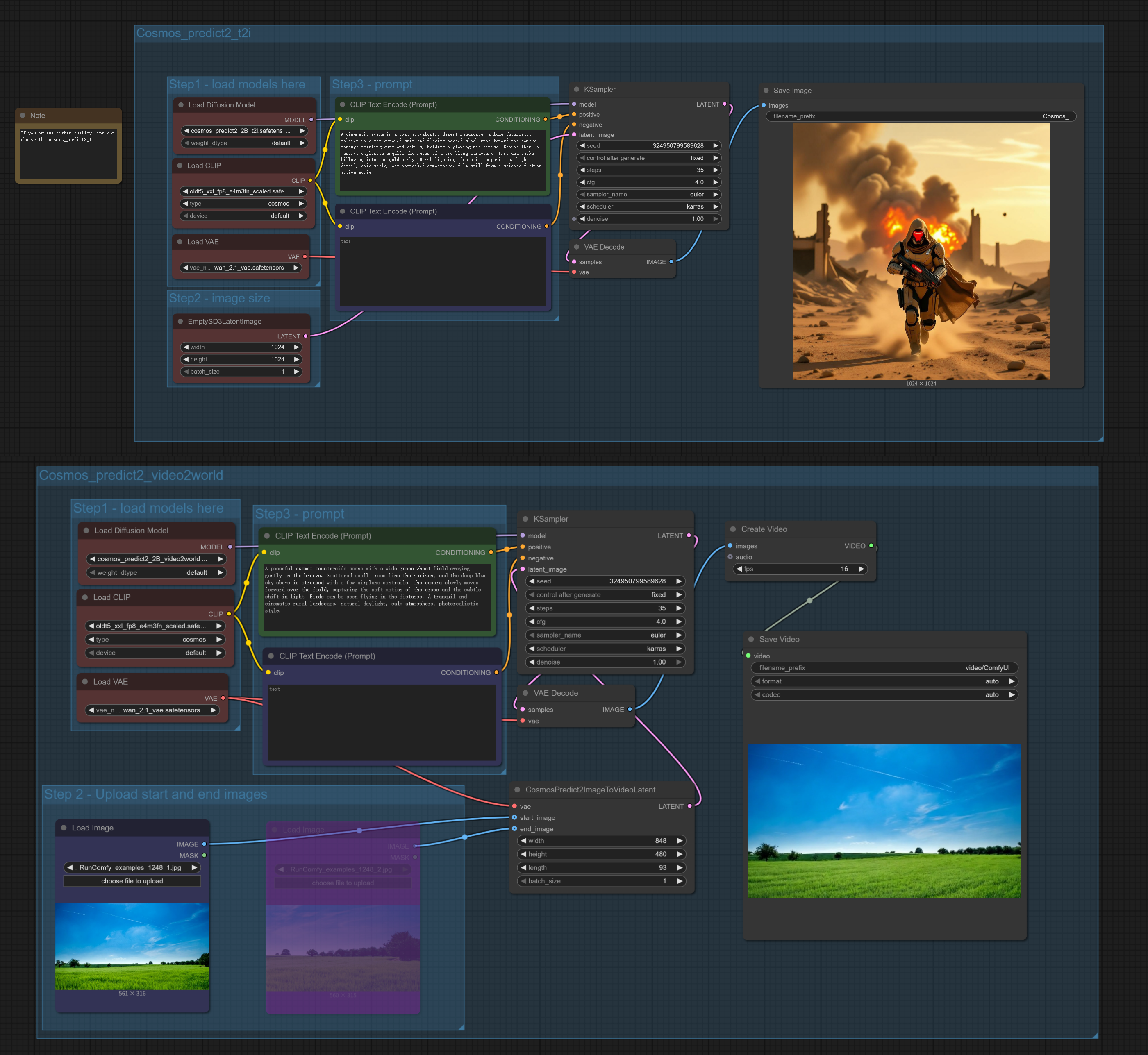Collapse the Save Image node title dot
The height and width of the screenshot is (1055, 1148).
766,90
